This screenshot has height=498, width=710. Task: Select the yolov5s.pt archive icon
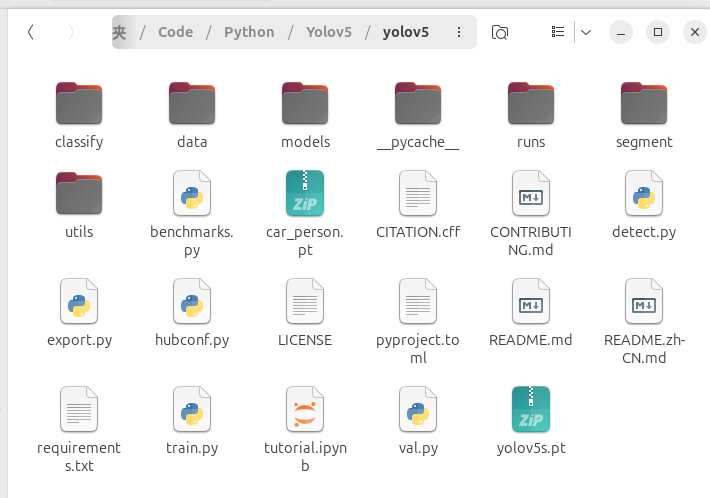tap(531, 409)
